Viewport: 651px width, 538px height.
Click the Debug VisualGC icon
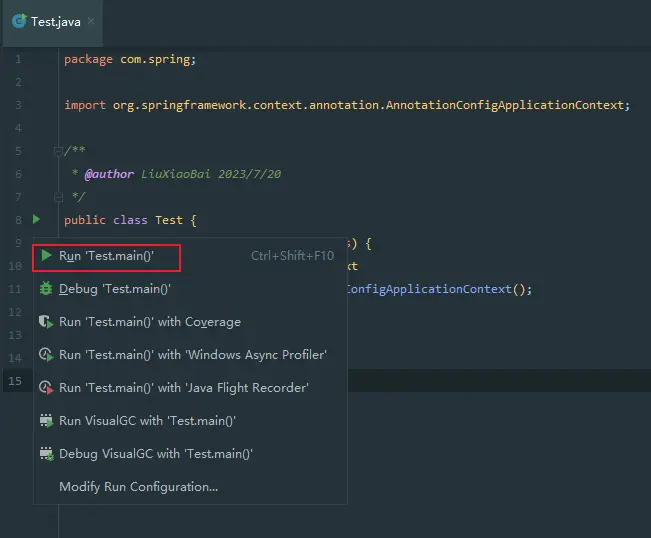pos(46,454)
